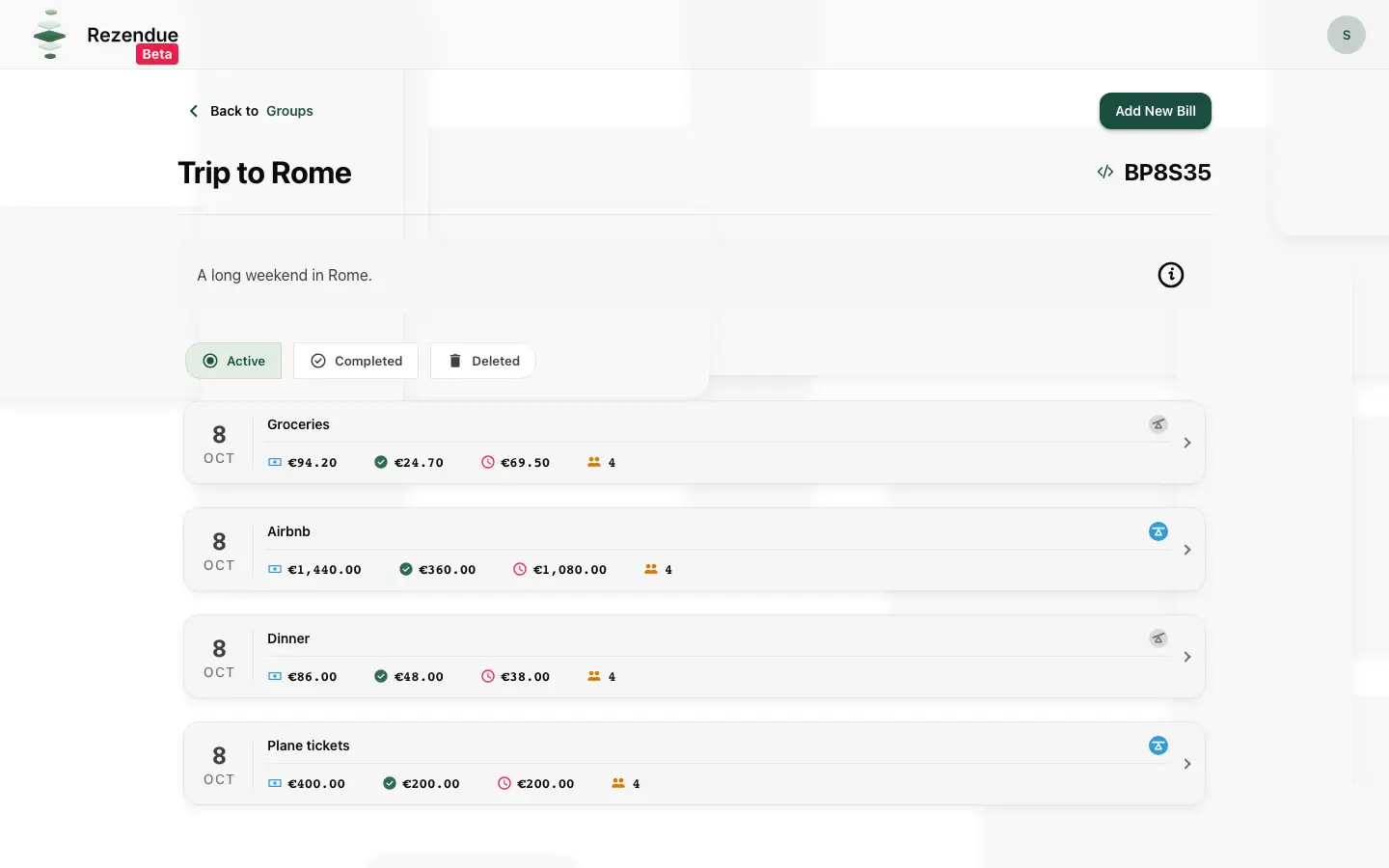Click the pending clock icon on Airbnb
Viewport: 1389px width, 868px height.
pos(520,570)
